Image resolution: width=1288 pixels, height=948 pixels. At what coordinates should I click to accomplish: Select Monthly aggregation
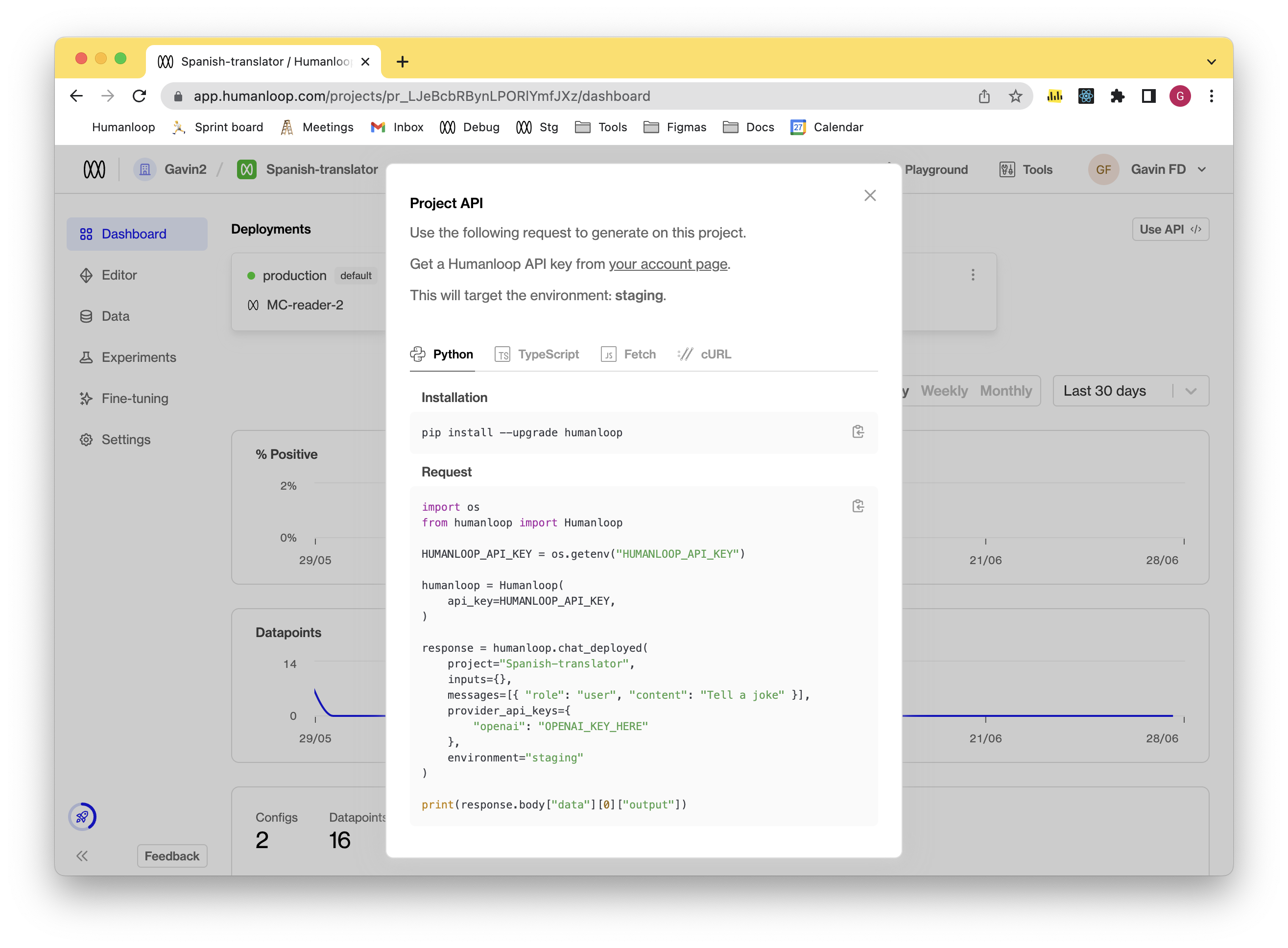1005,391
